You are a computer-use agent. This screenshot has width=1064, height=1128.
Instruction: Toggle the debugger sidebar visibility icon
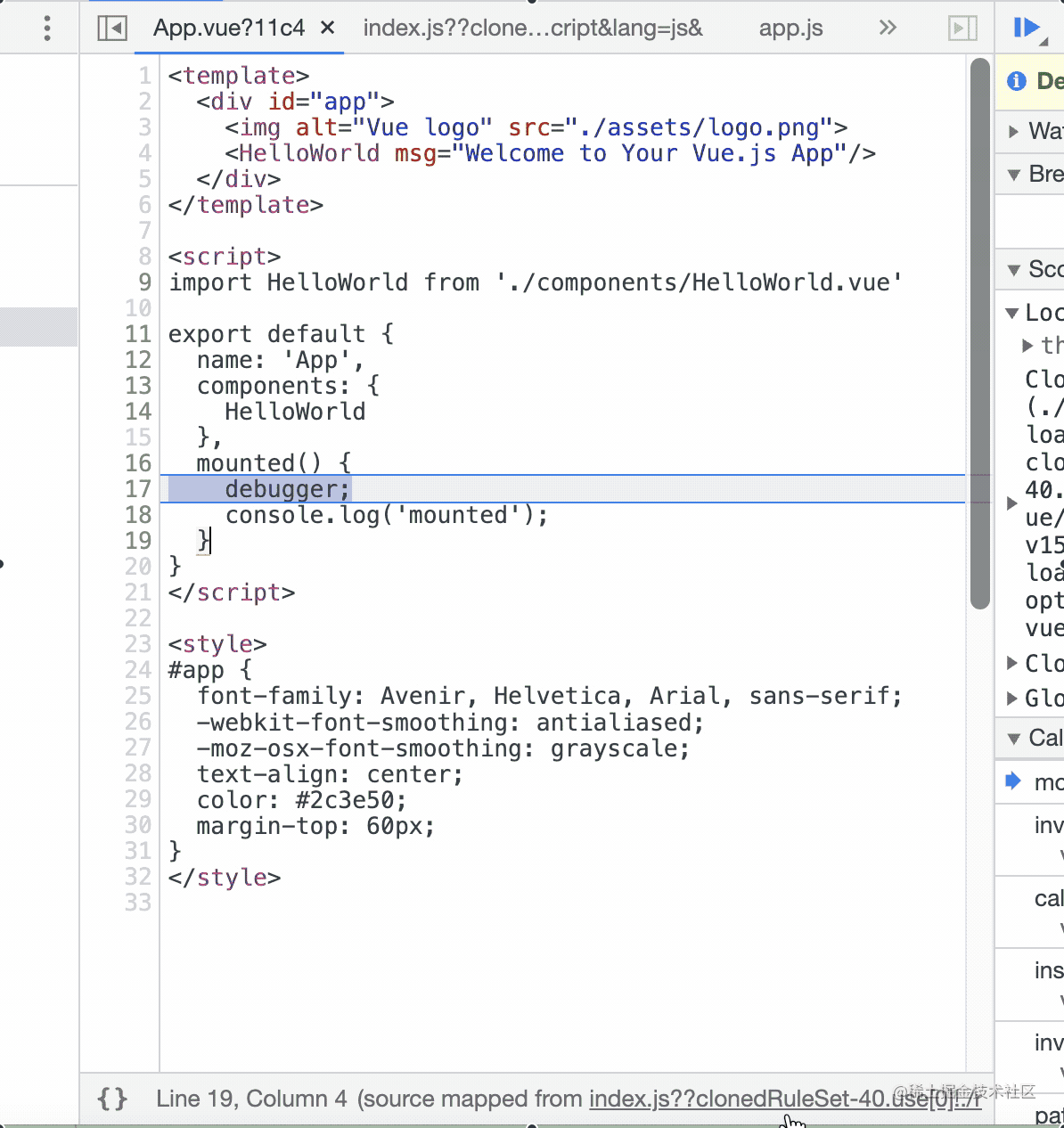(962, 28)
